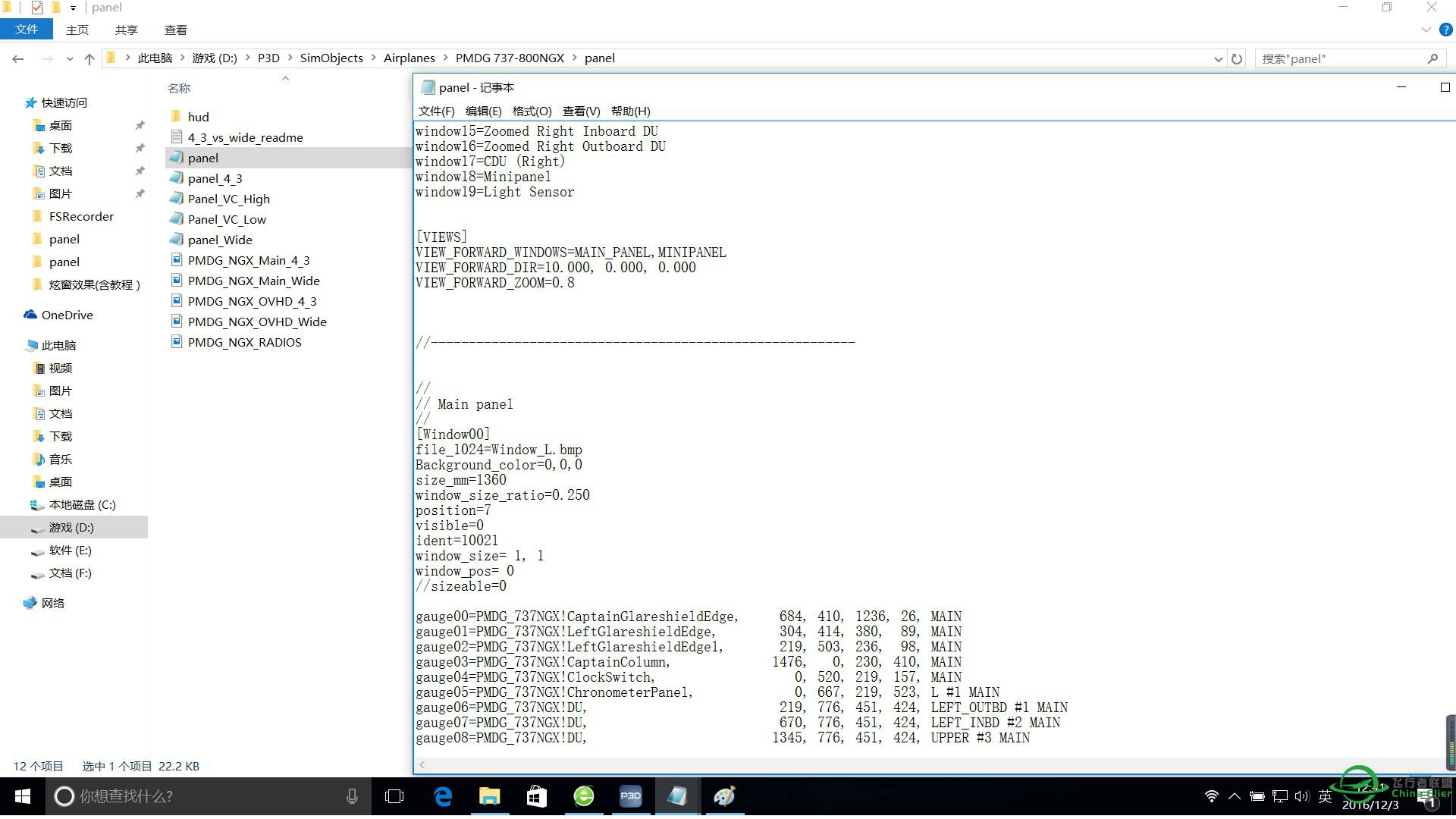Open P3D application from taskbar
Screen dimensions: 1456x819
631,796
